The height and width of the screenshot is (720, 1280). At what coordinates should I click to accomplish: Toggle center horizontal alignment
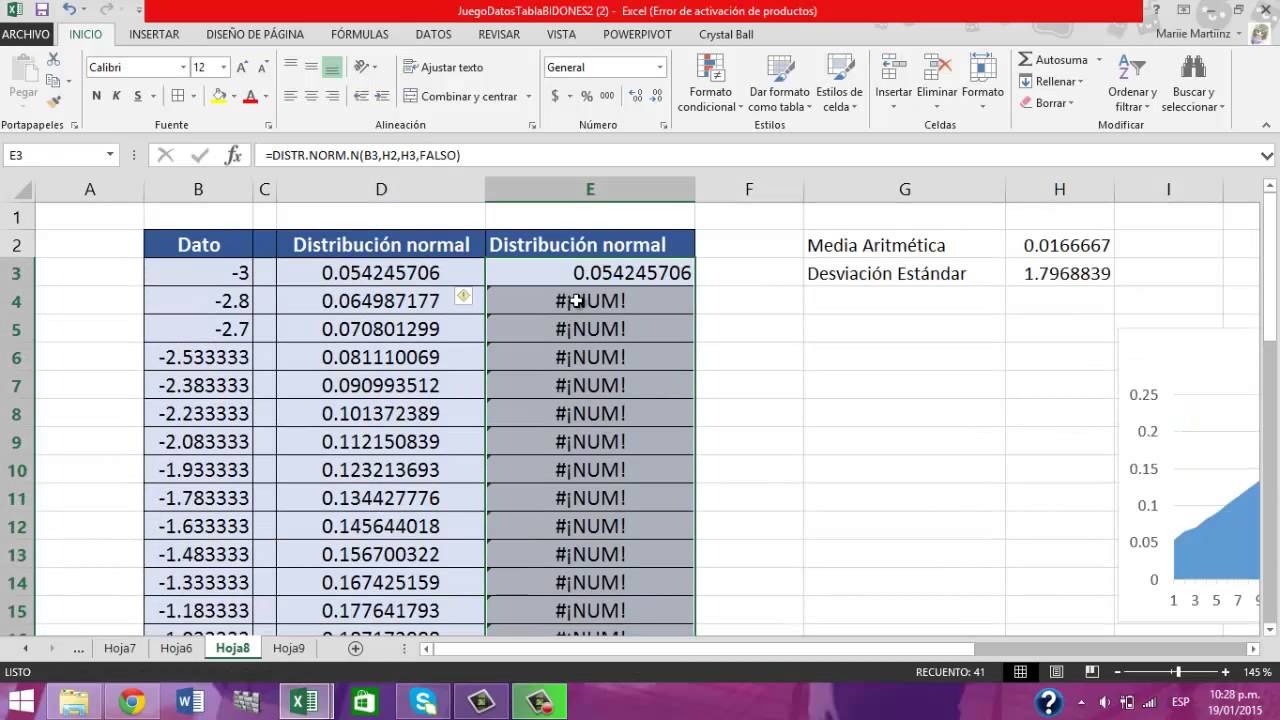(x=311, y=96)
